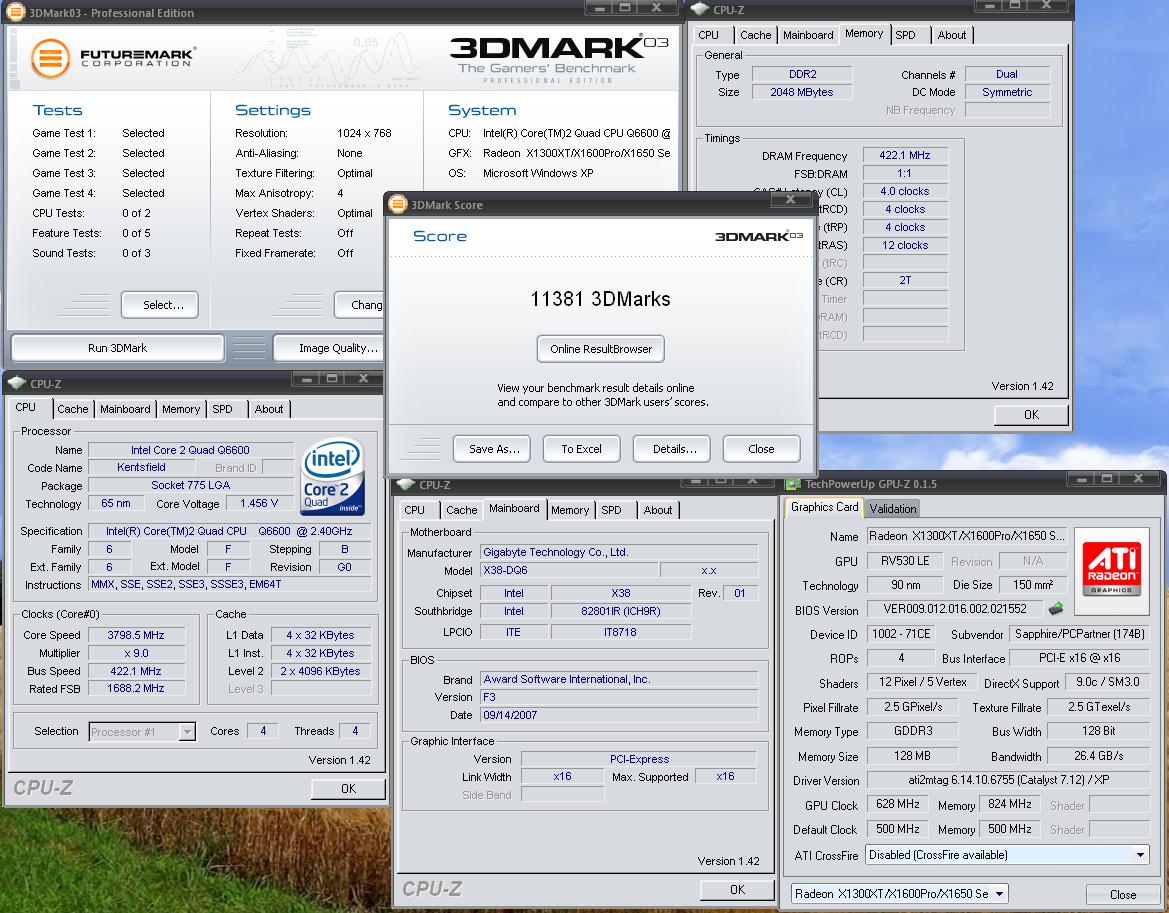The width and height of the screenshot is (1169, 913).
Task: Click OK in CPU-Z Memory window
Action: (1031, 414)
